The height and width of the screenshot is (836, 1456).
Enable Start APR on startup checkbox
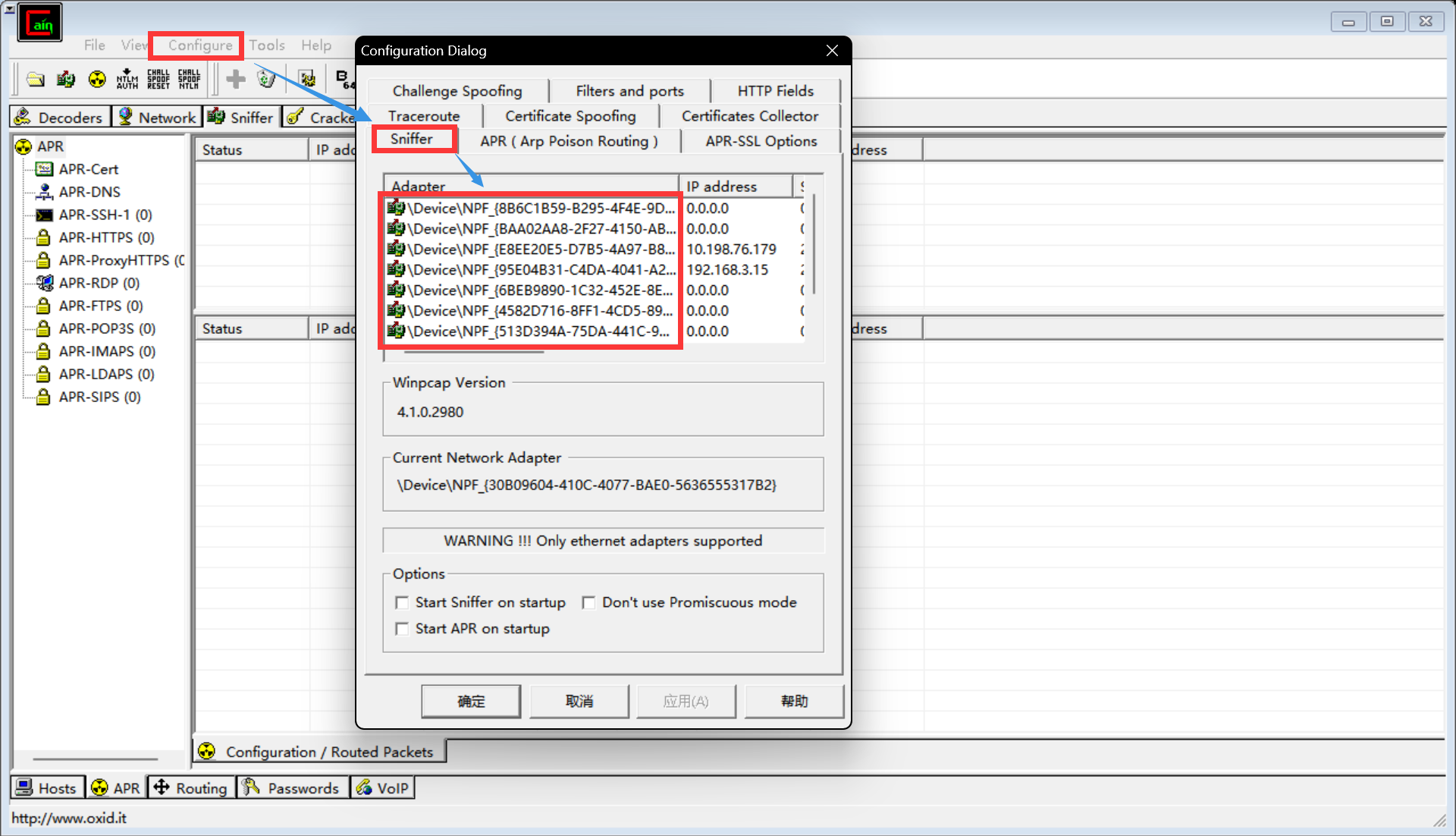coord(404,628)
